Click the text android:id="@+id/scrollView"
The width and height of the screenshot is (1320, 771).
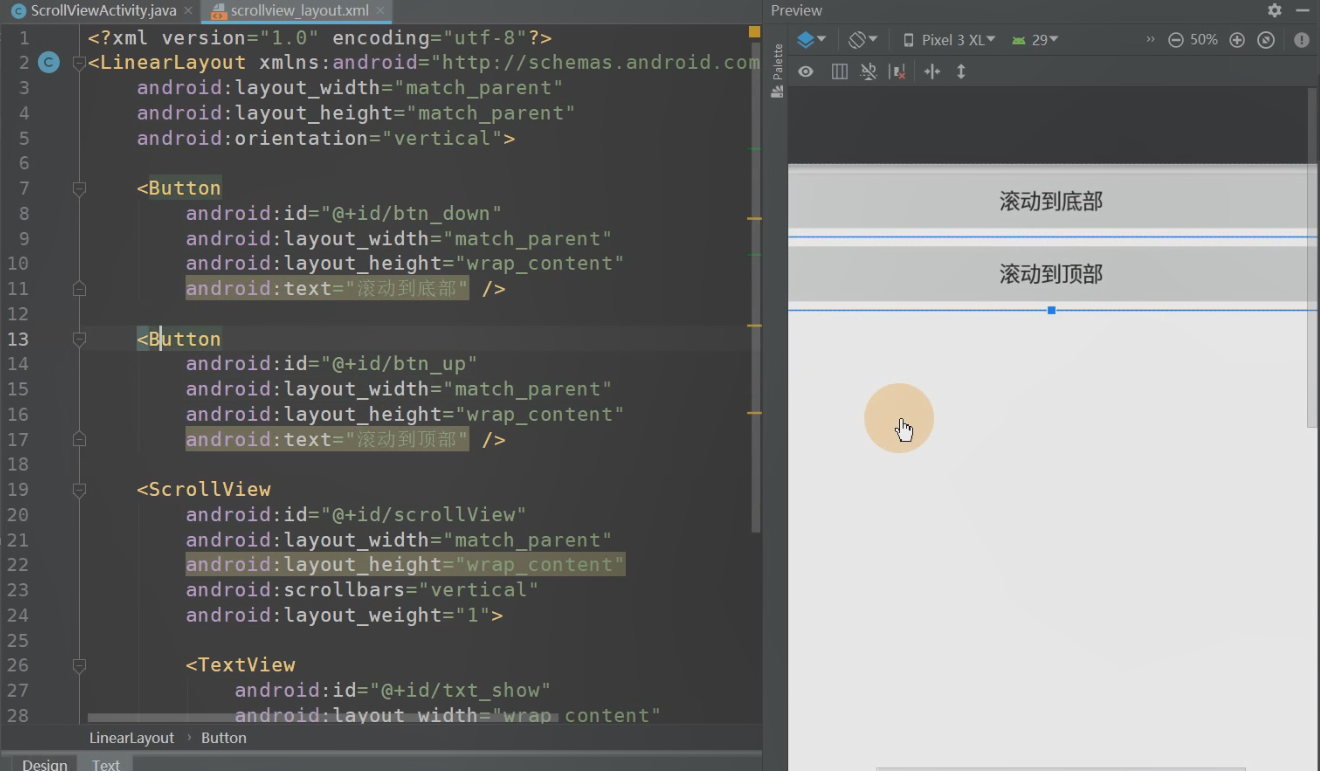coord(355,515)
